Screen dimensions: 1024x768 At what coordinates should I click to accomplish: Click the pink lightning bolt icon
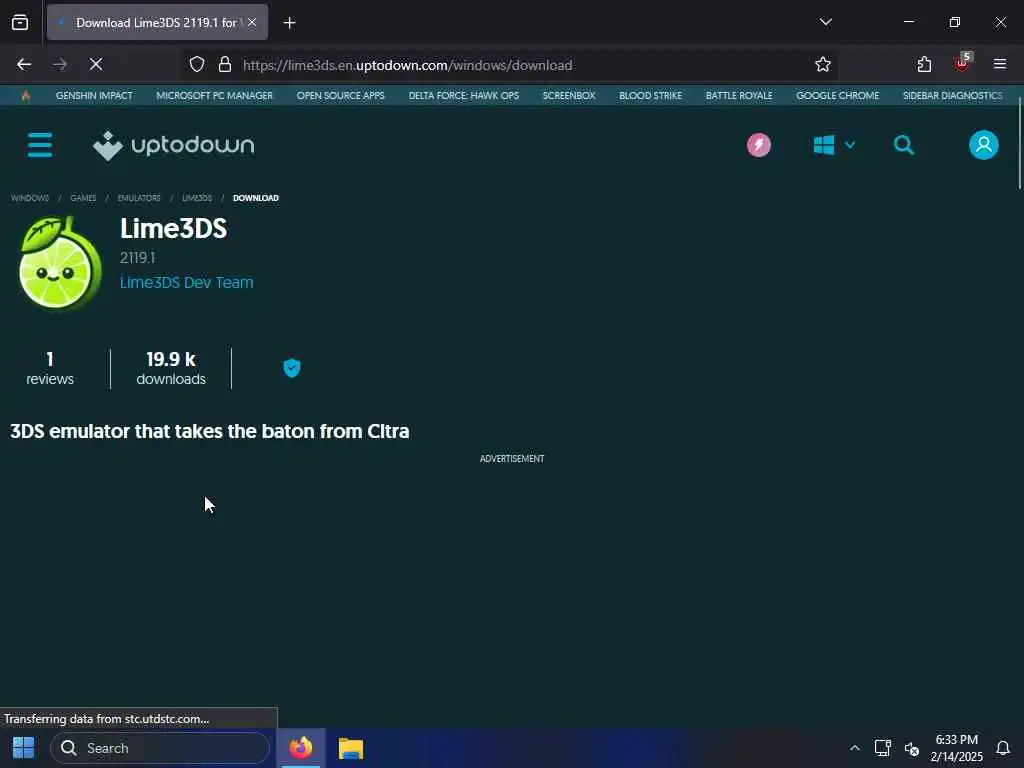759,145
